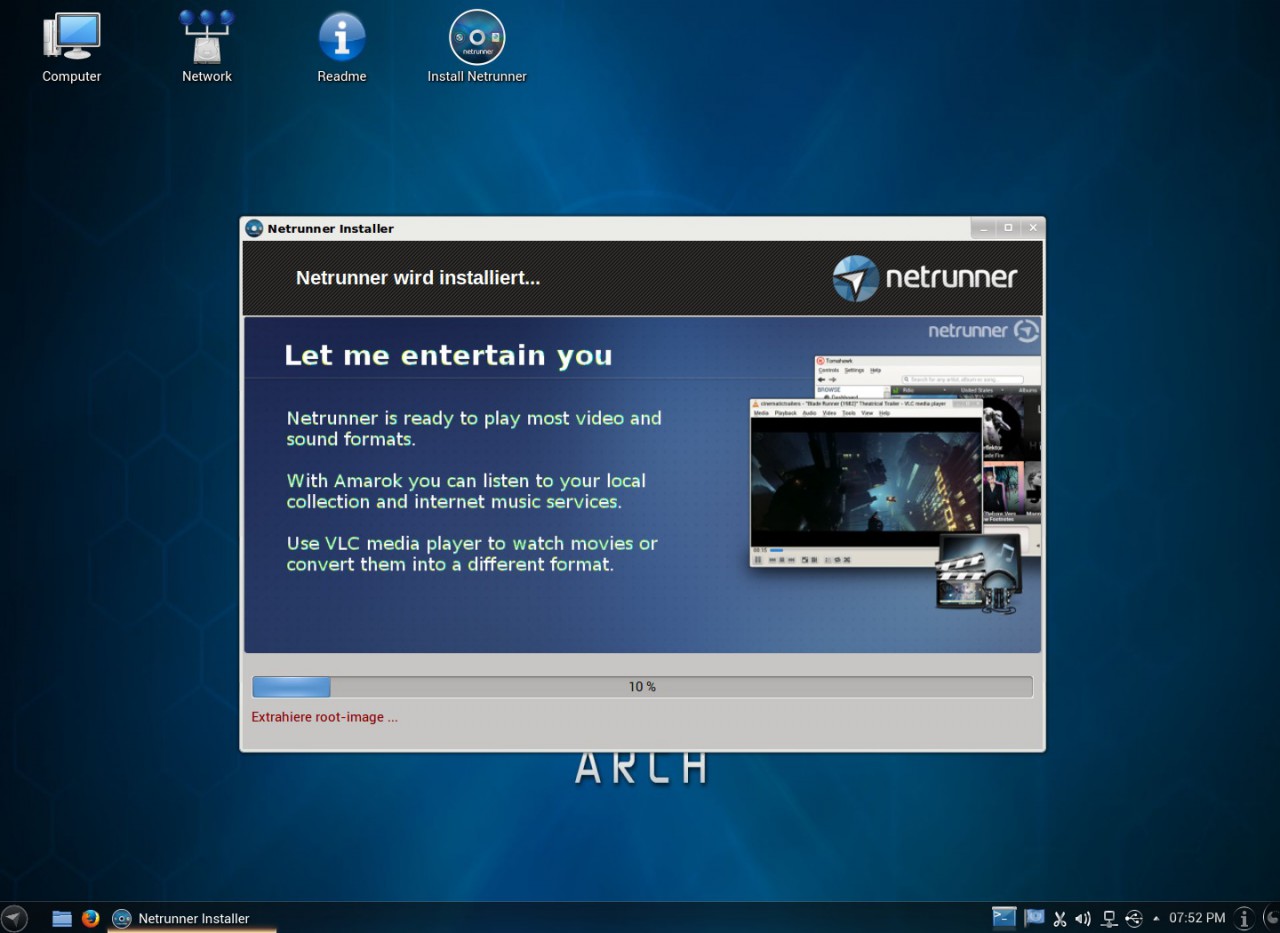Click the 'Extrahiere root-image ...' status text
1280x933 pixels.
coord(325,717)
